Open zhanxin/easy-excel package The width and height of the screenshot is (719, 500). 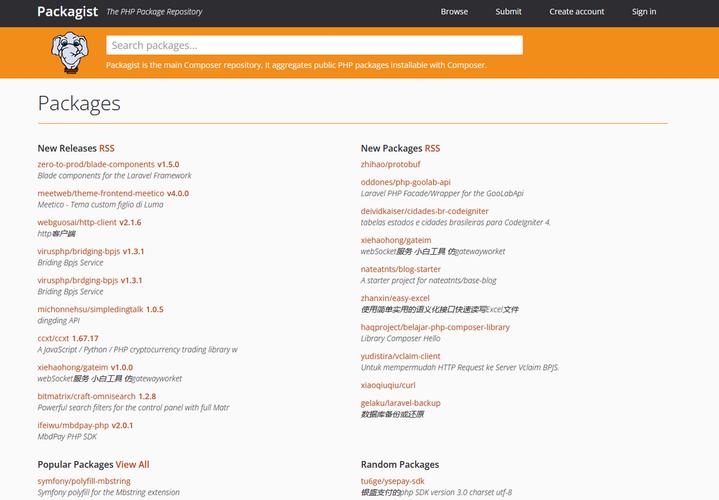pyautogui.click(x=395, y=298)
